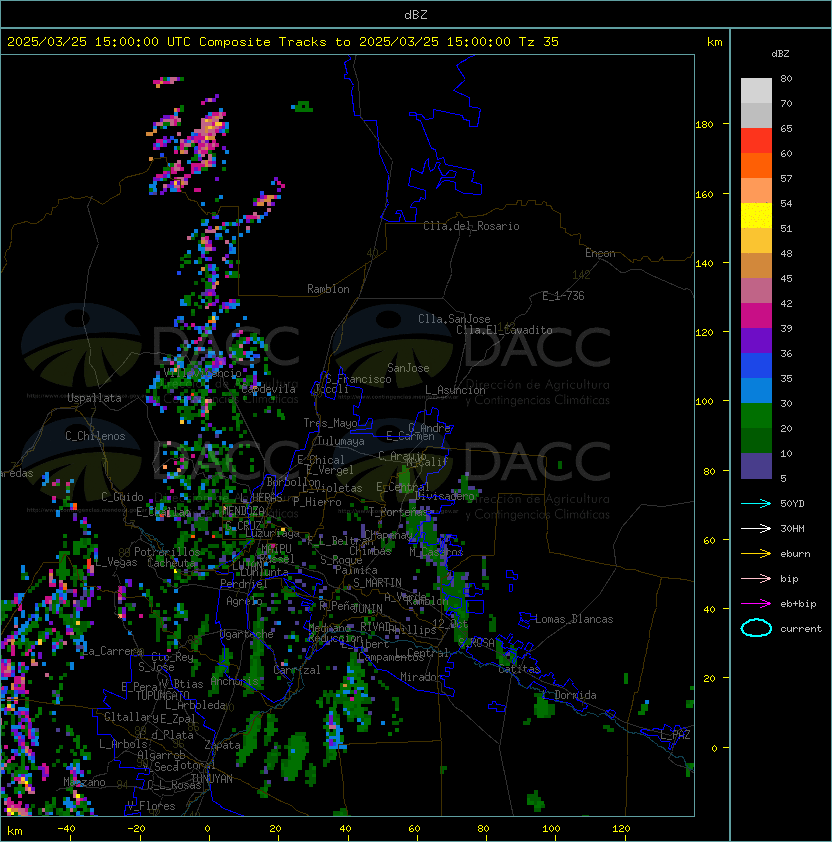Click the E_1-736 map label
The image size is (832, 842).
563,296
